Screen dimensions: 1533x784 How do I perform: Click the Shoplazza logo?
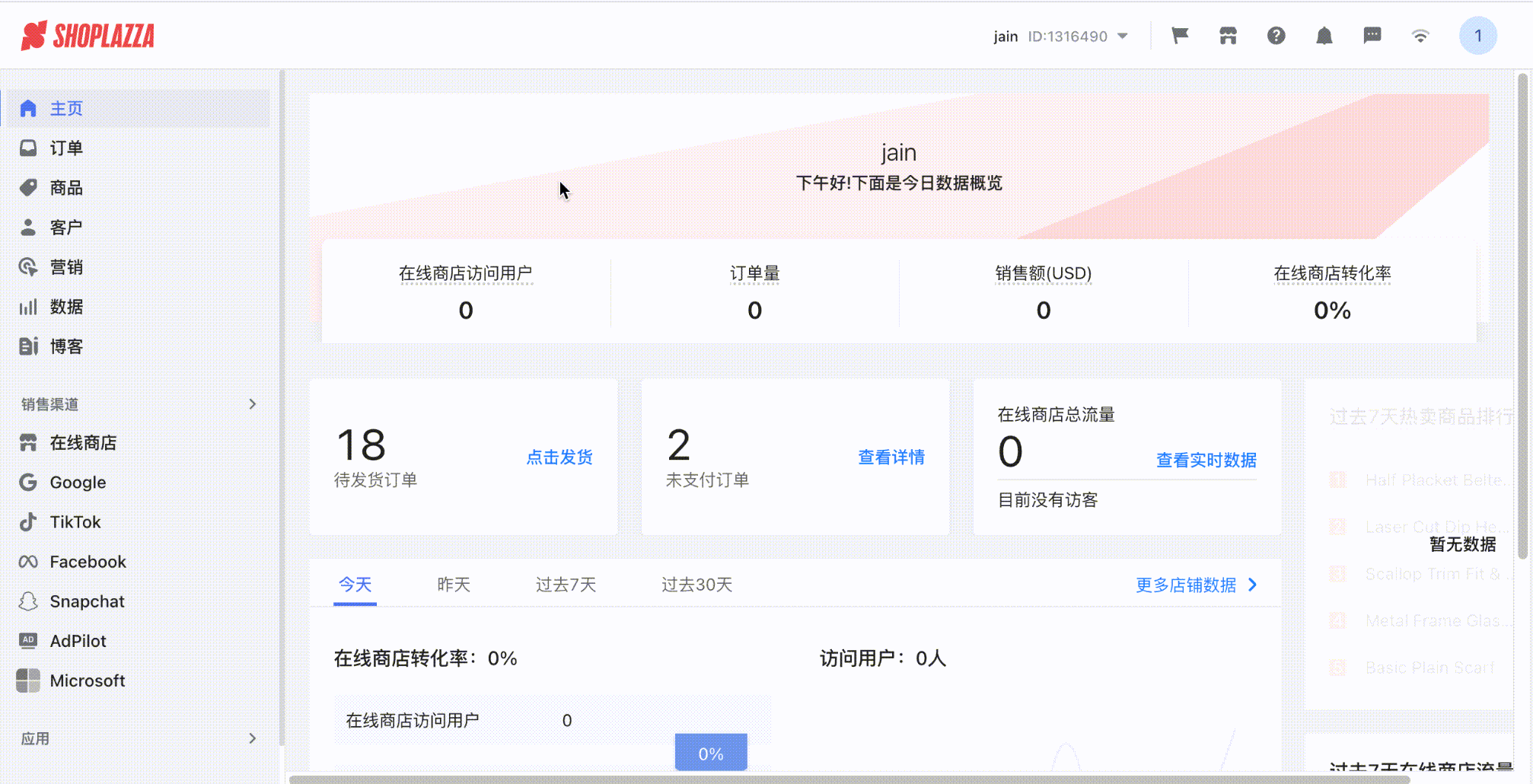[88, 35]
